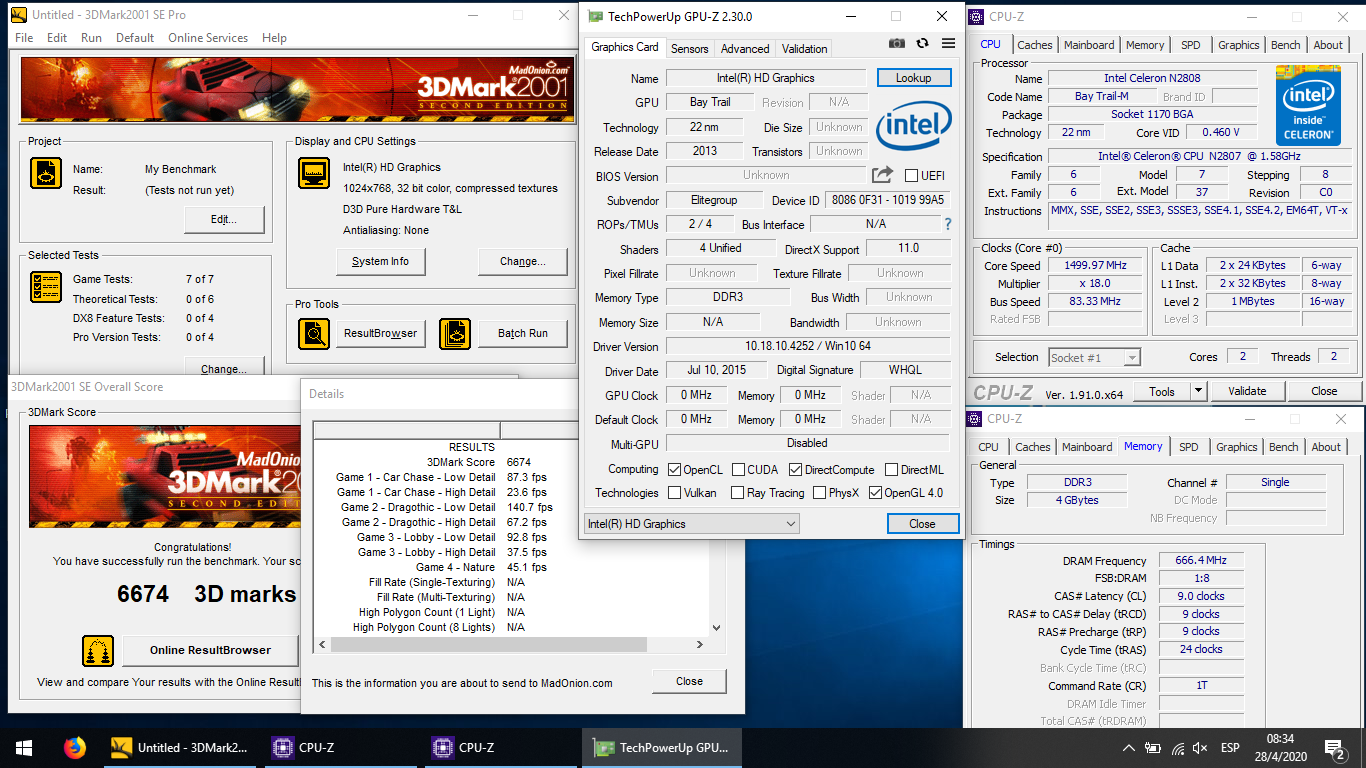Open Socket #1 selection dropdown in CPU-Z
This screenshot has width=1366, height=768.
click(1094, 357)
